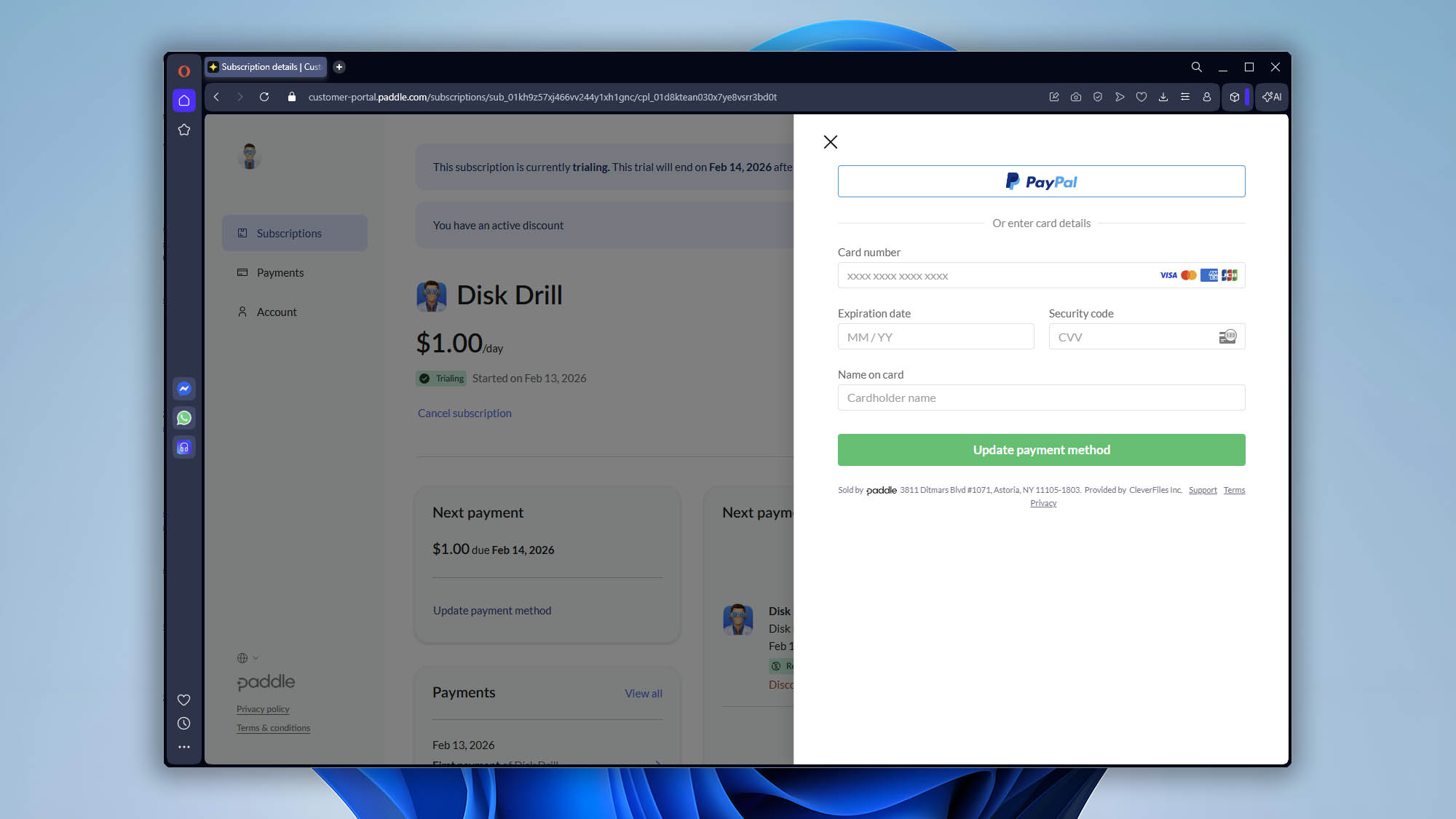Save page with the heart icon
This screenshot has width=1456, height=819.
(1142, 97)
